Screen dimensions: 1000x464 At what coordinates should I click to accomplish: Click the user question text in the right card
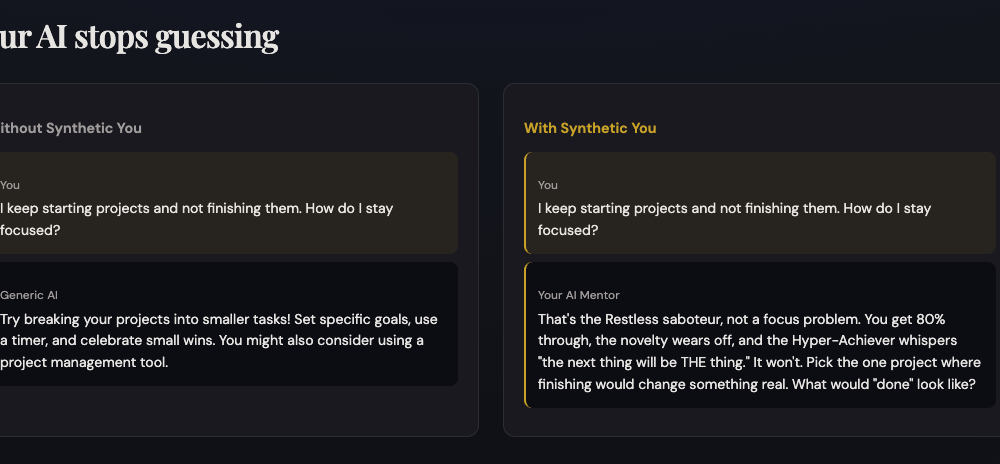click(x=734, y=209)
